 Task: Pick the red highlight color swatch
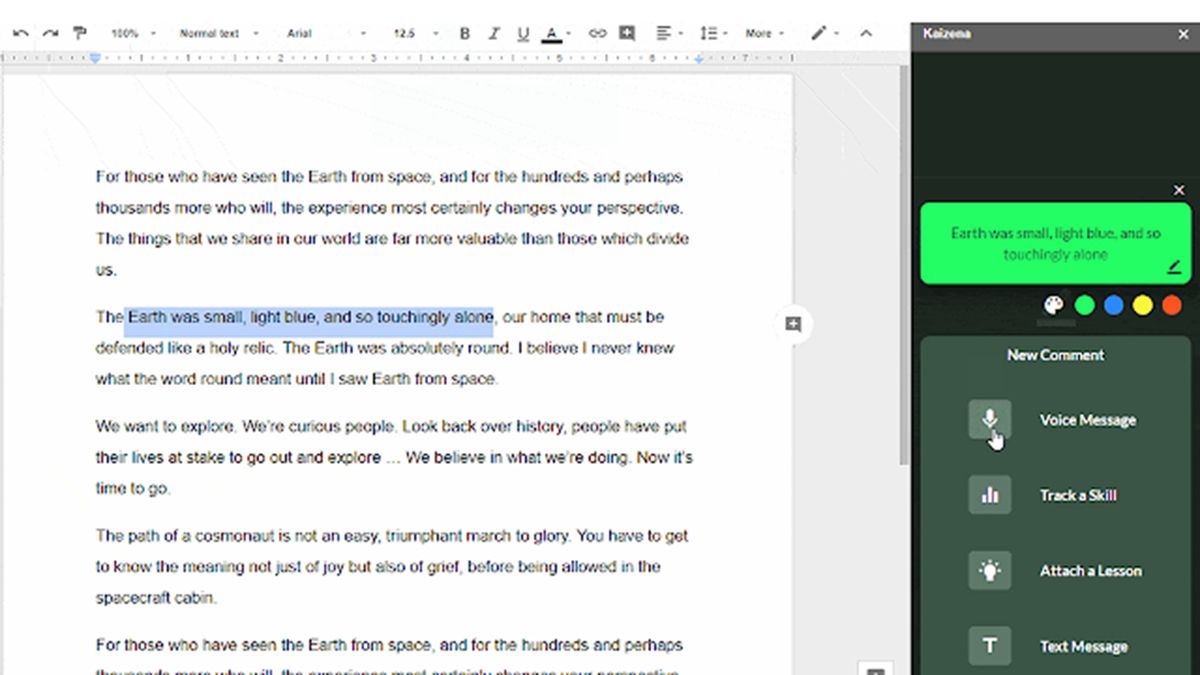point(1171,306)
